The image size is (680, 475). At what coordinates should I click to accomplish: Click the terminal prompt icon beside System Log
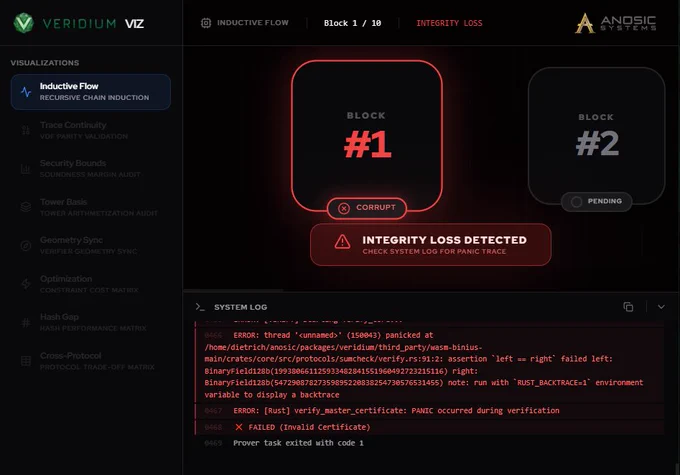200,307
